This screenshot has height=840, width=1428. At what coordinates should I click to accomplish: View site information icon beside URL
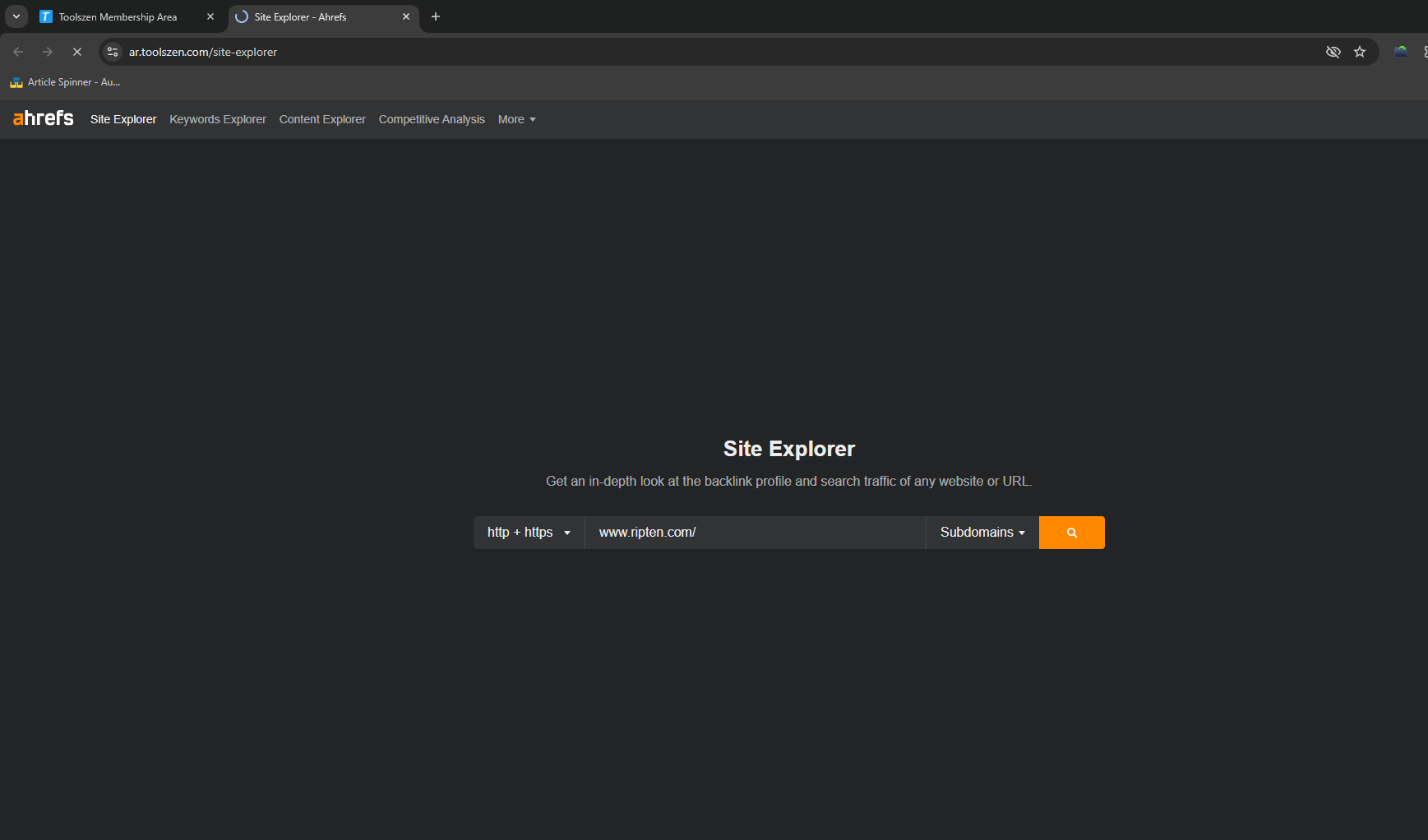pos(113,52)
